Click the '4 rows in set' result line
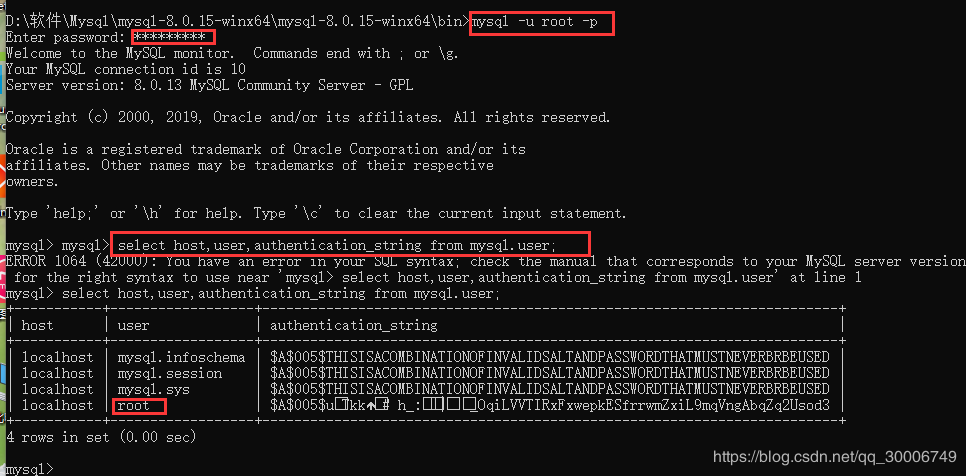Screen dimensions: 967x476 click(101, 437)
